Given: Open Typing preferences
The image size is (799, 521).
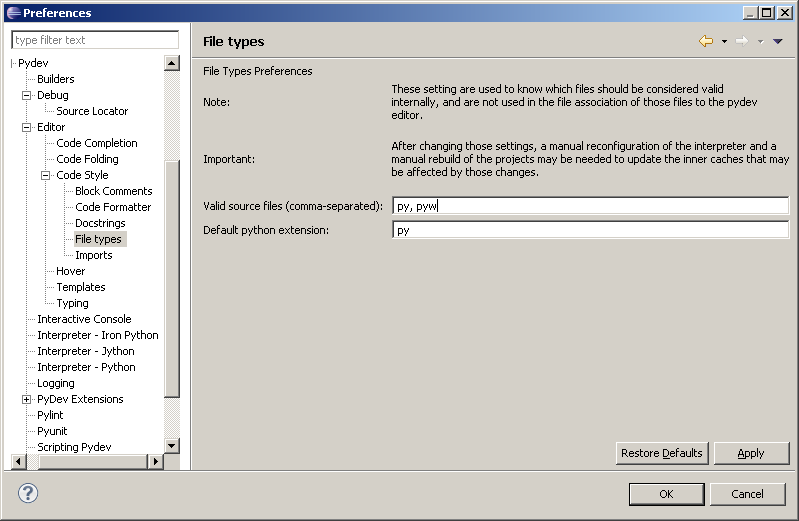Looking at the screenshot, I should pos(72,303).
